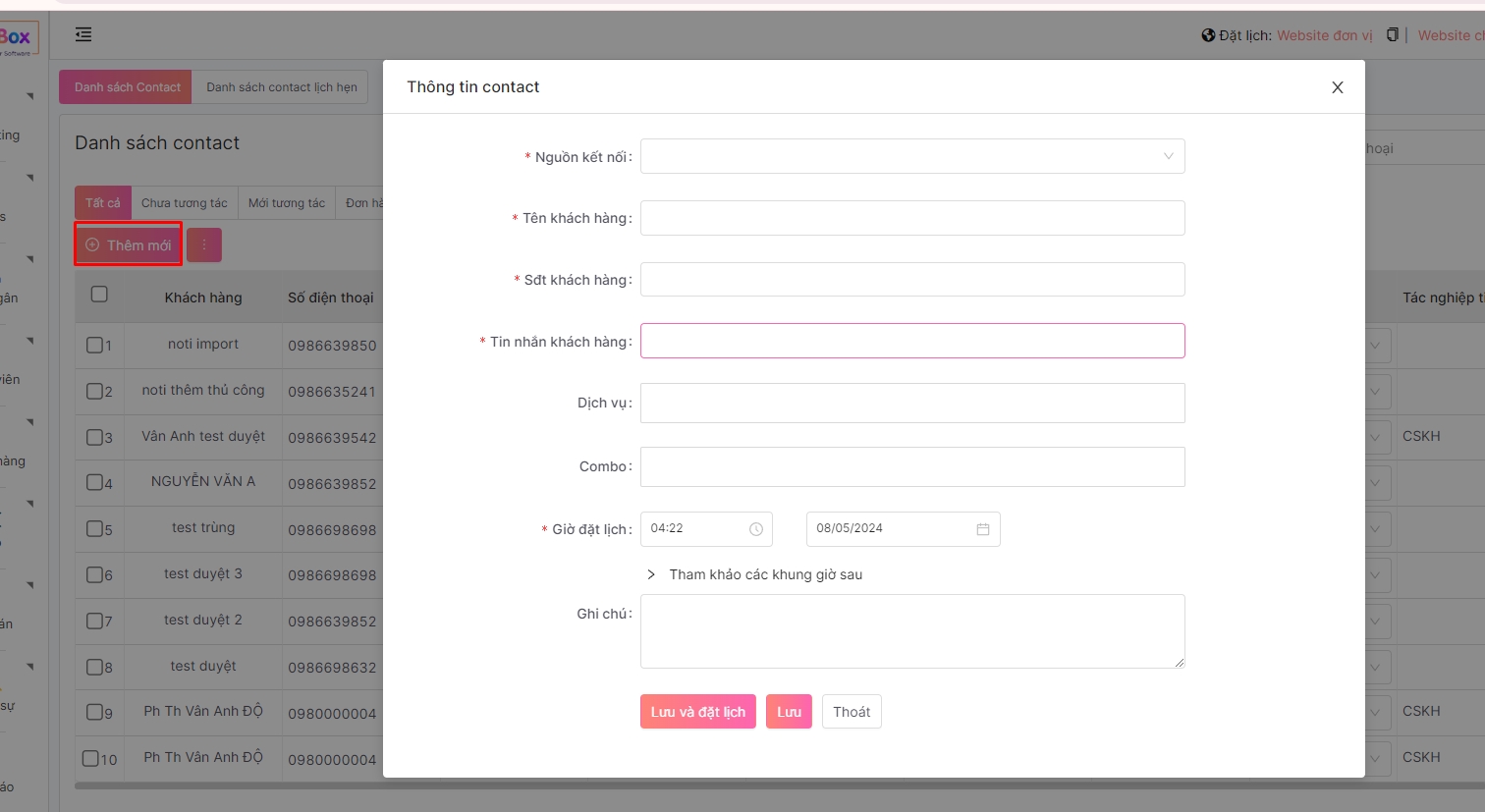Click the sidebar collapse menu icon
Image resolution: width=1485 pixels, height=812 pixels.
pyautogui.click(x=83, y=35)
